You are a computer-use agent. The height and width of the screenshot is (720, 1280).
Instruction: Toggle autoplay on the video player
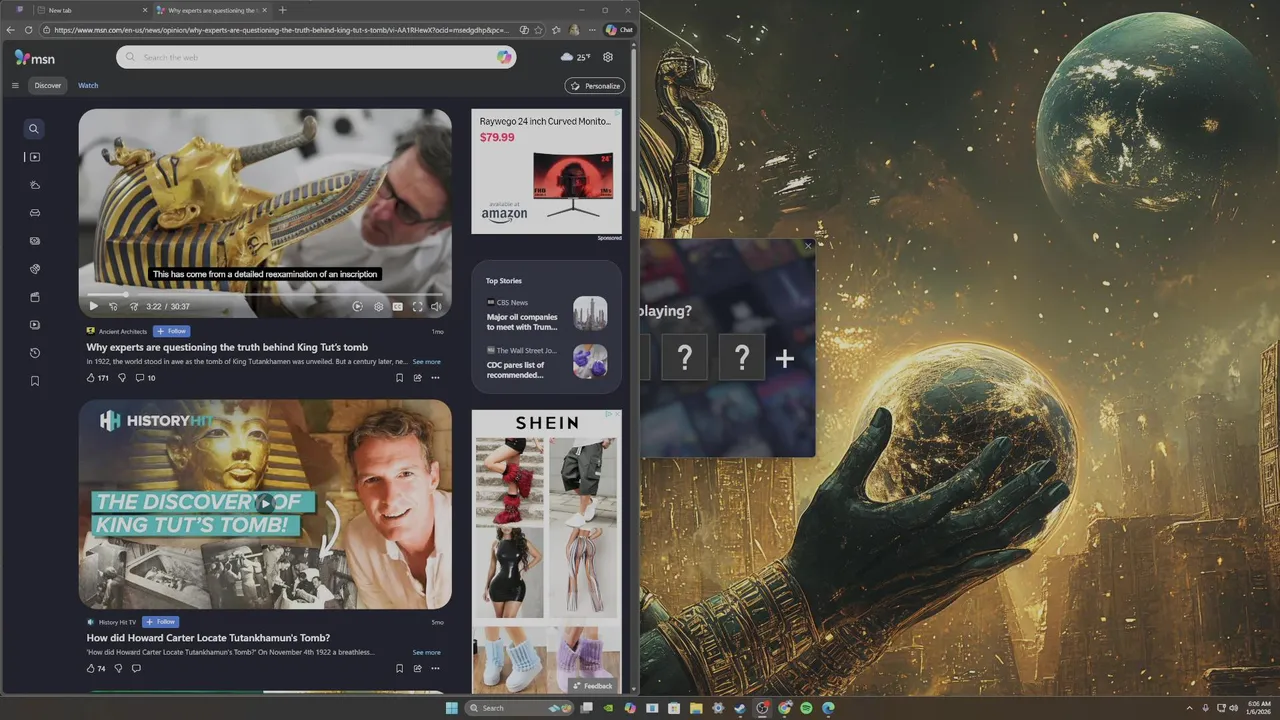click(x=358, y=307)
